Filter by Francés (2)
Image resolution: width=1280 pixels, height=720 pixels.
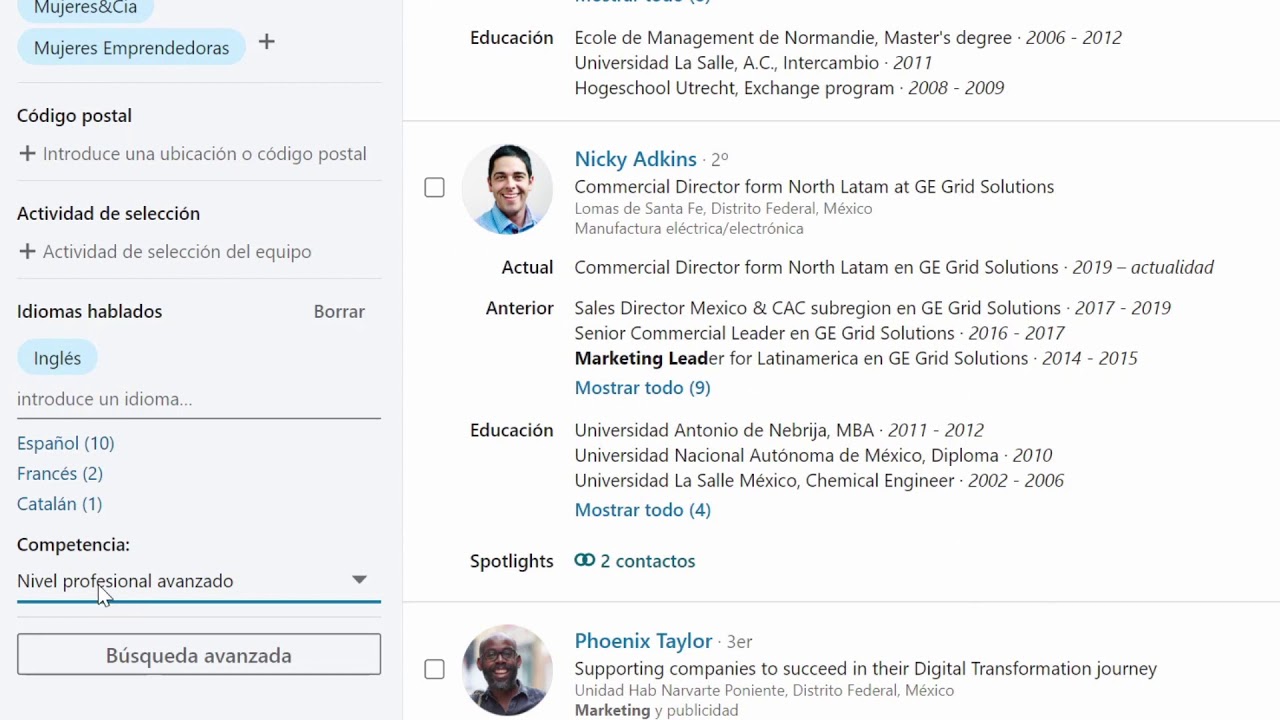(59, 473)
